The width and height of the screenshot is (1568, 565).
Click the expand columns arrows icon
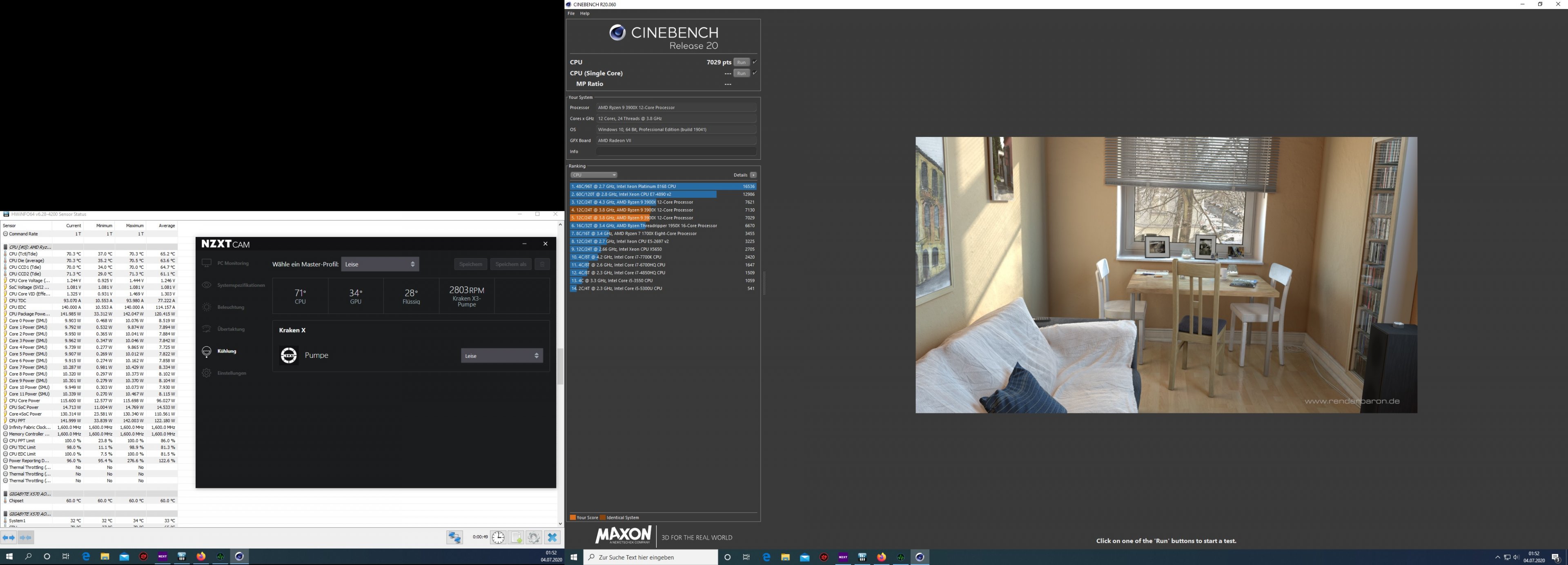click(9, 538)
